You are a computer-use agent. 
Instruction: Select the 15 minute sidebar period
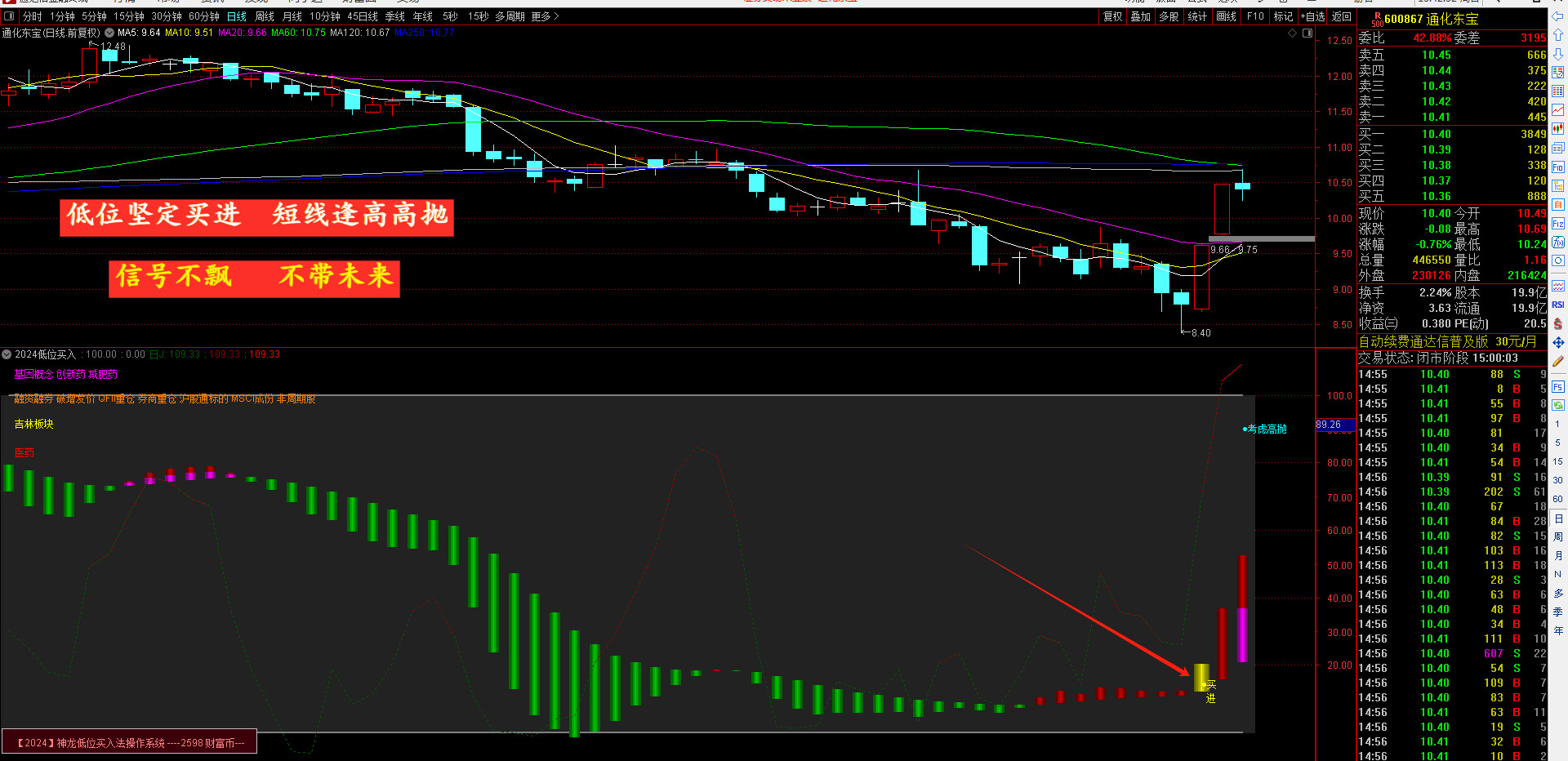1558,461
